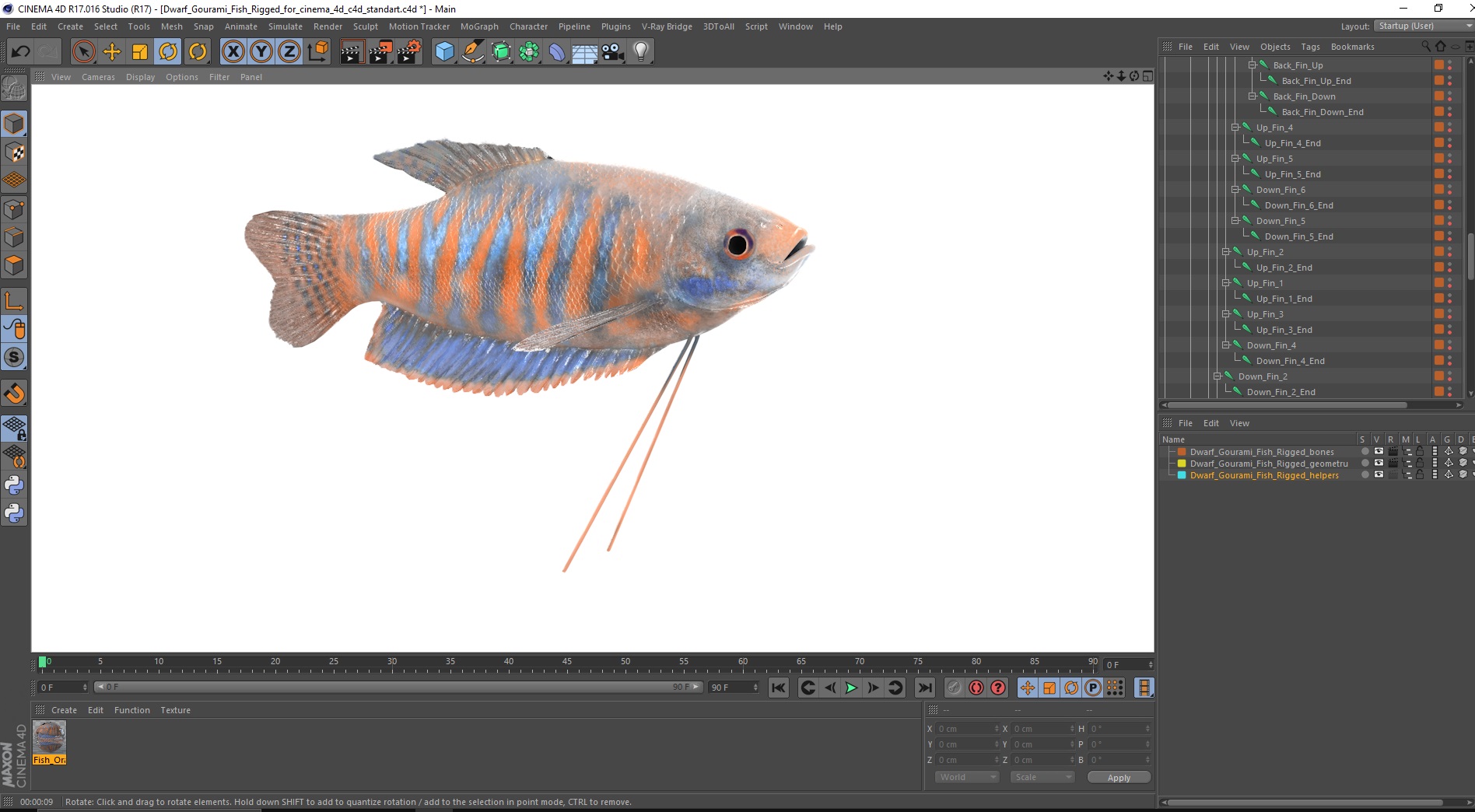Click Make Editable icon
This screenshot has width=1475, height=812.
[x=14, y=89]
